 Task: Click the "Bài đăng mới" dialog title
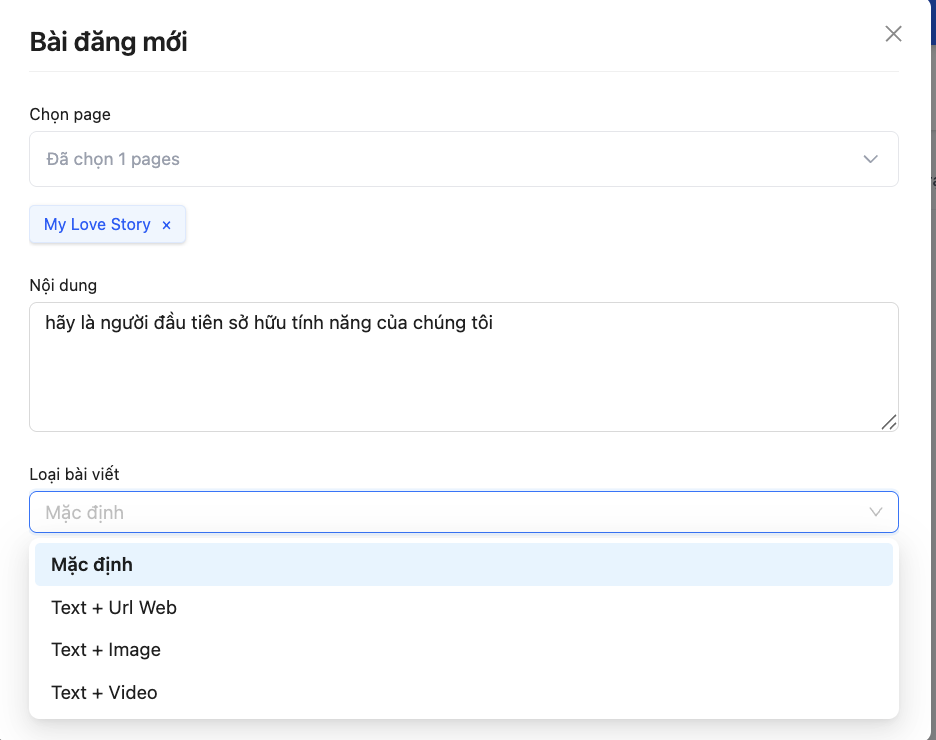(108, 42)
